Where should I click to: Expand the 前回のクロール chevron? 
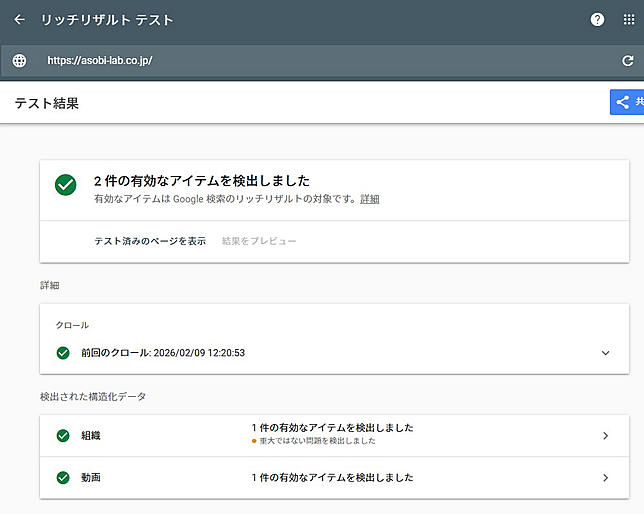pyautogui.click(x=605, y=353)
